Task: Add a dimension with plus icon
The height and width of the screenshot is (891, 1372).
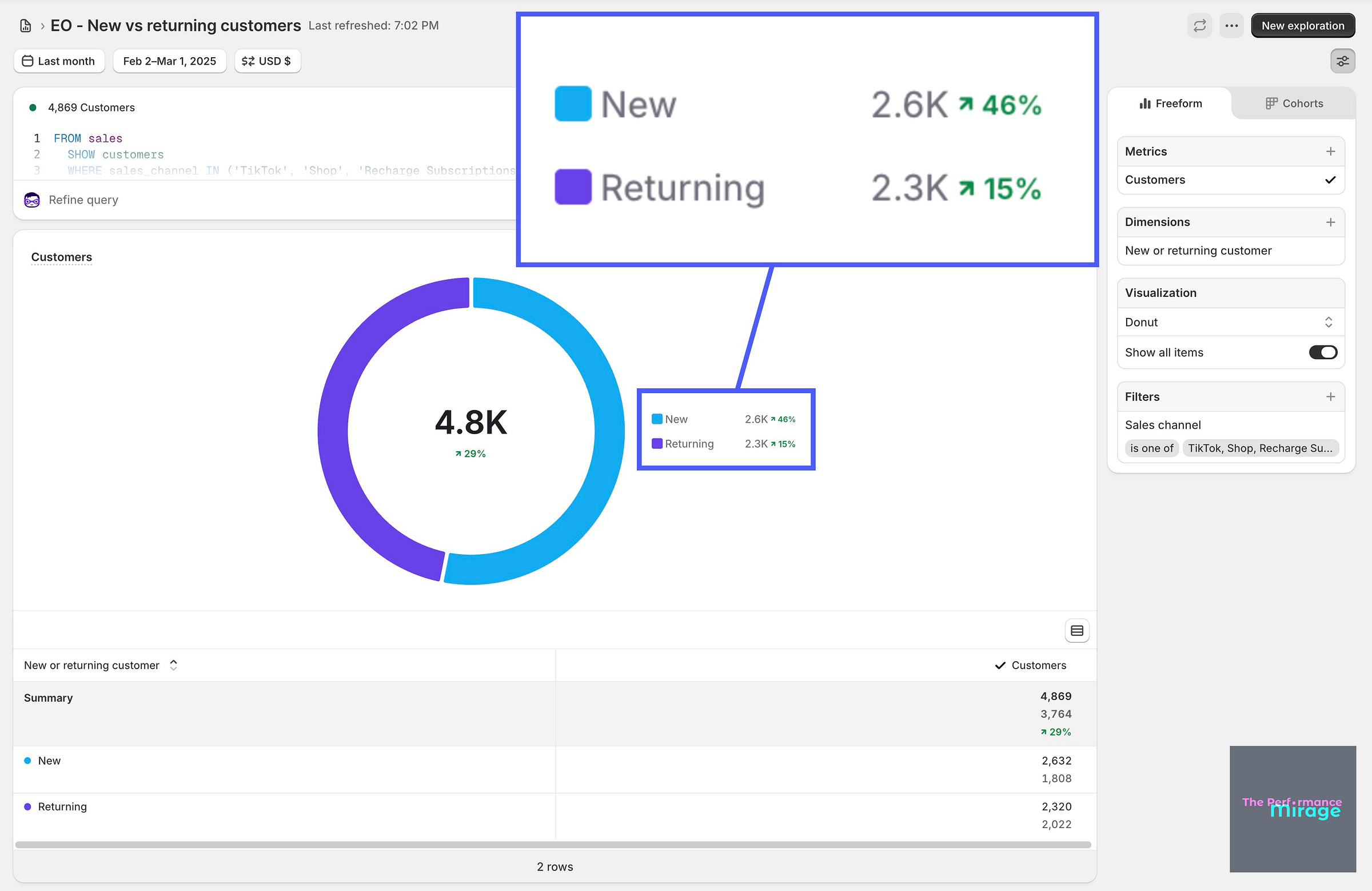Action: tap(1330, 222)
